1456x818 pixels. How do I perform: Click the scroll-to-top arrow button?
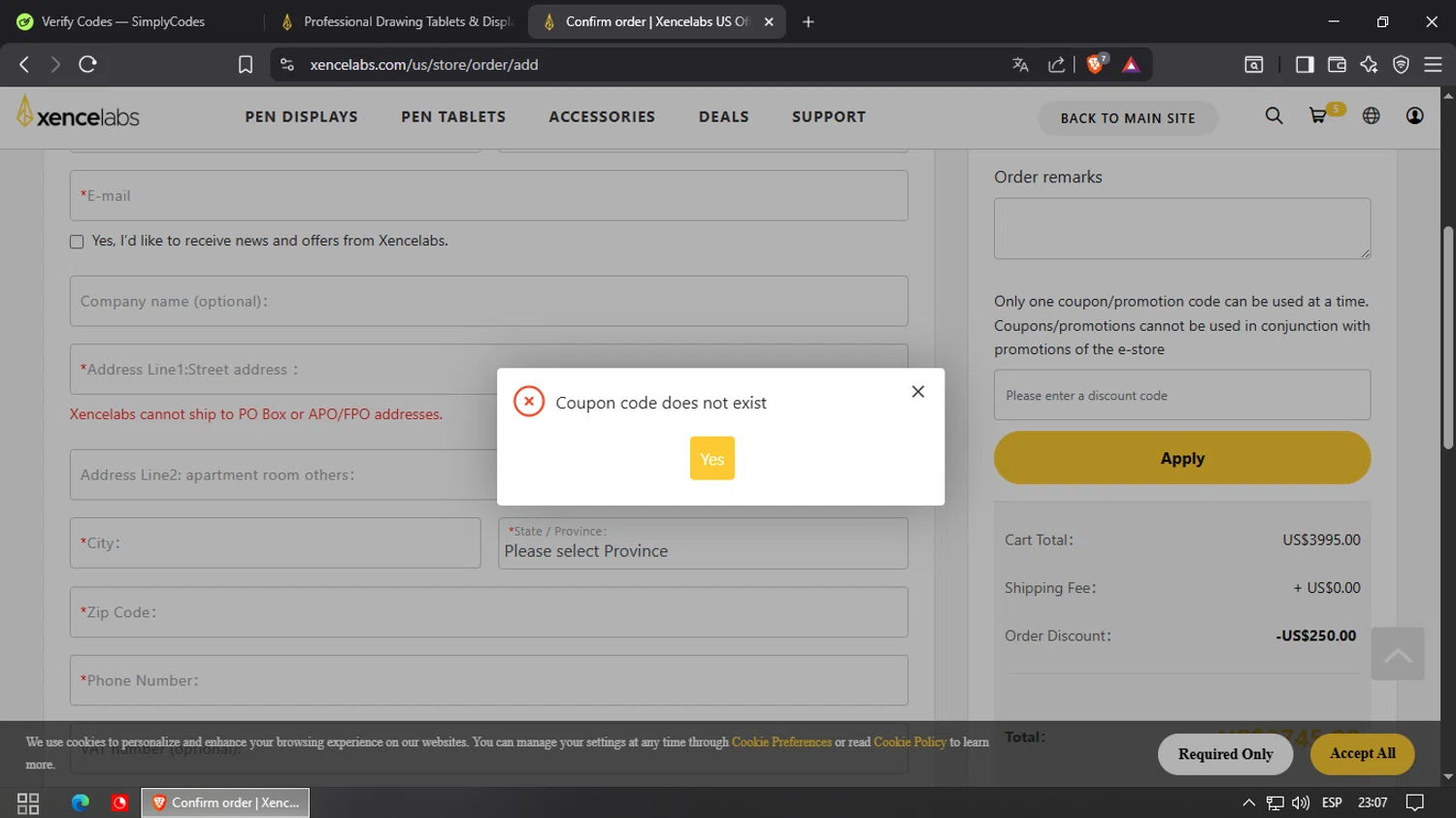tap(1398, 654)
